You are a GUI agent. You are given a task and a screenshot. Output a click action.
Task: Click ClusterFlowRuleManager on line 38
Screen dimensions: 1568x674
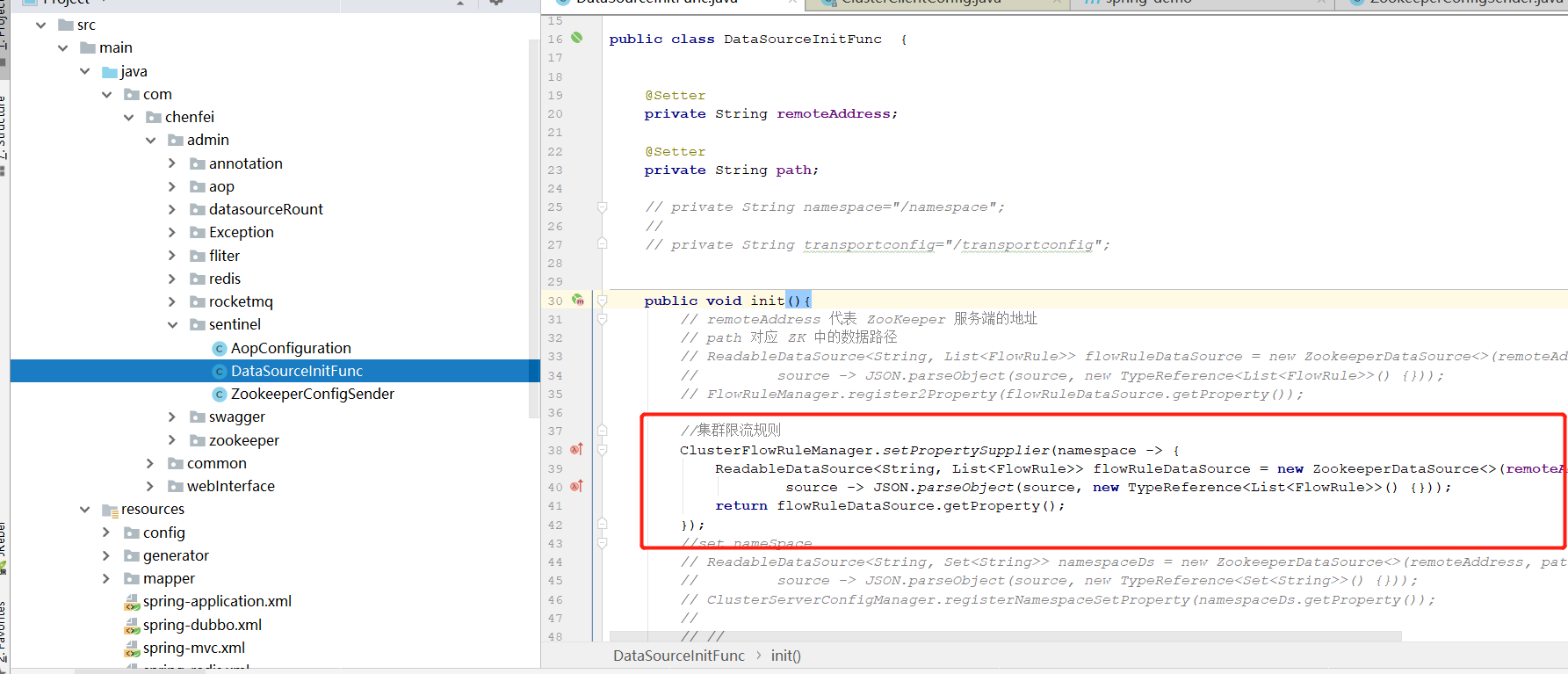click(x=777, y=451)
